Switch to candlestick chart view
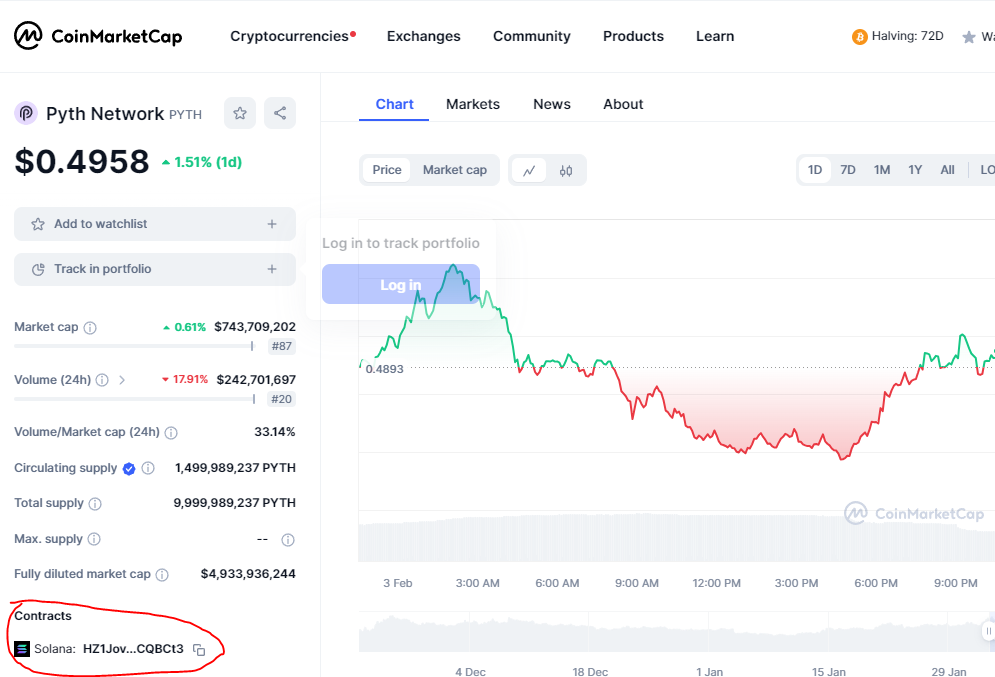The width and height of the screenshot is (995, 677). point(566,170)
